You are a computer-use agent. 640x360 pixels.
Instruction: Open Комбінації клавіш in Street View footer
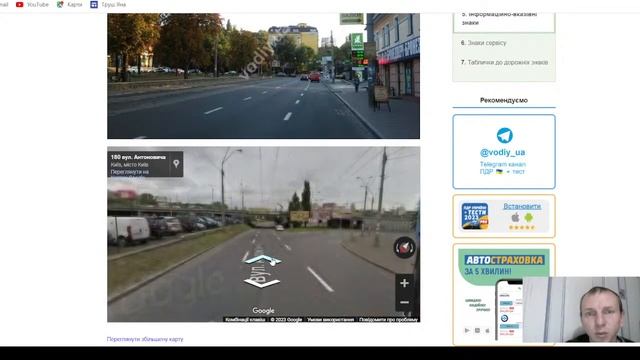(245, 320)
